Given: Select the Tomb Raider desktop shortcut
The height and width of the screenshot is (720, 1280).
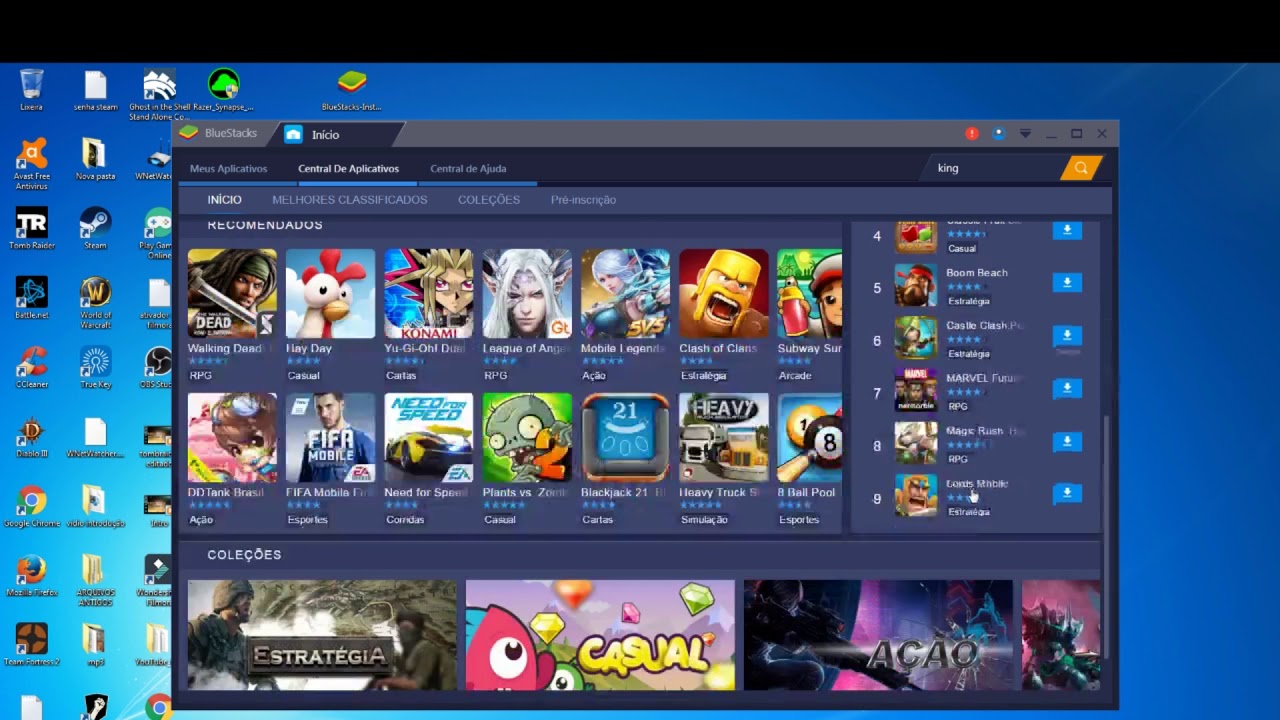Looking at the screenshot, I should tap(31, 229).
